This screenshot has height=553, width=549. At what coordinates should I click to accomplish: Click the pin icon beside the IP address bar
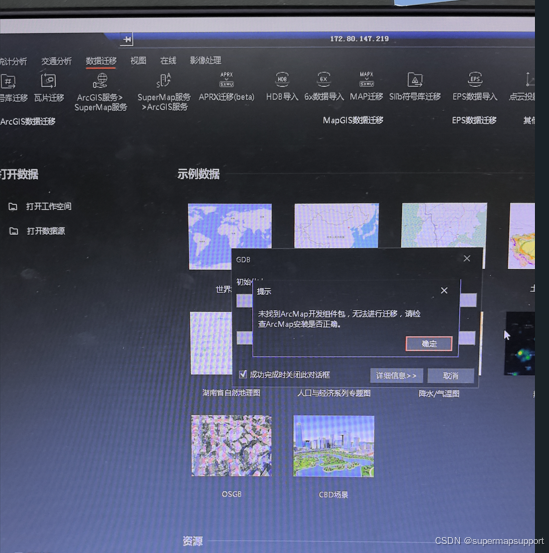pyautogui.click(x=127, y=39)
